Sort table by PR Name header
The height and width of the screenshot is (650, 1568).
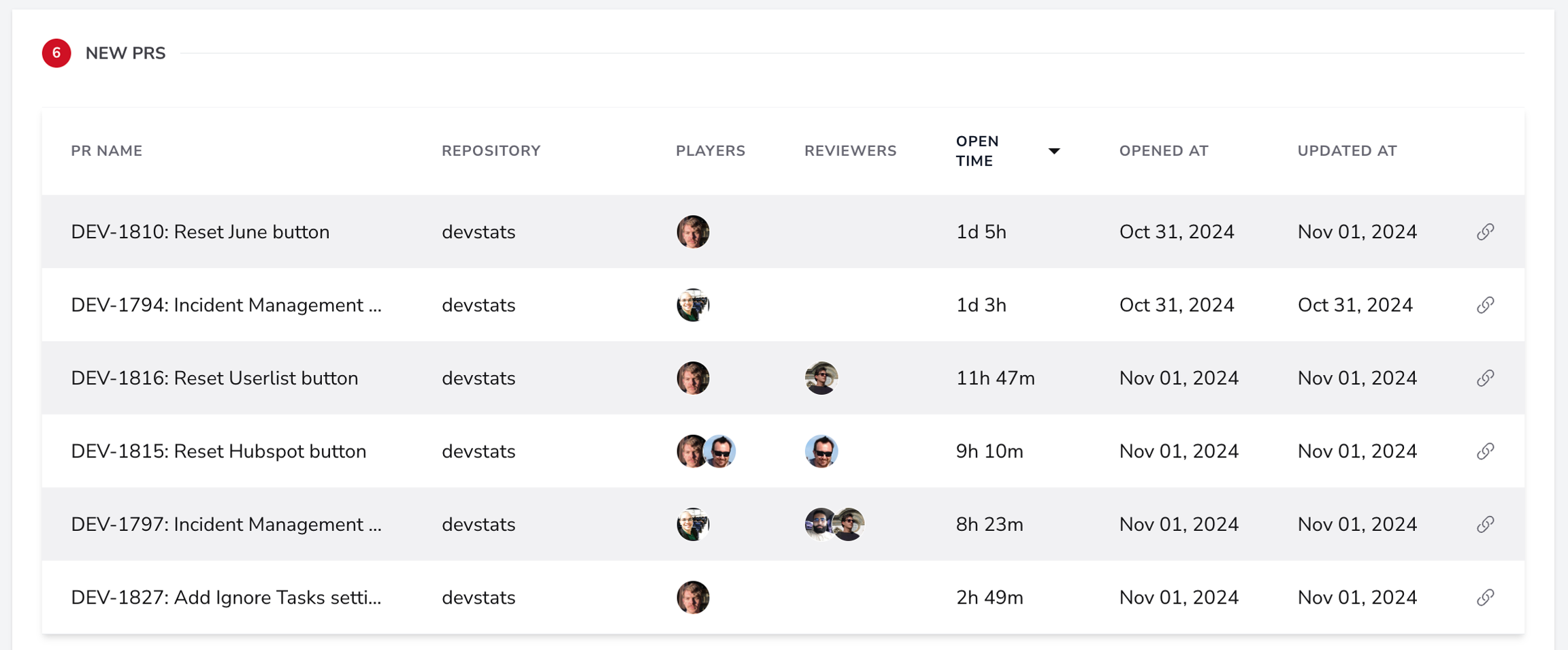click(x=107, y=151)
